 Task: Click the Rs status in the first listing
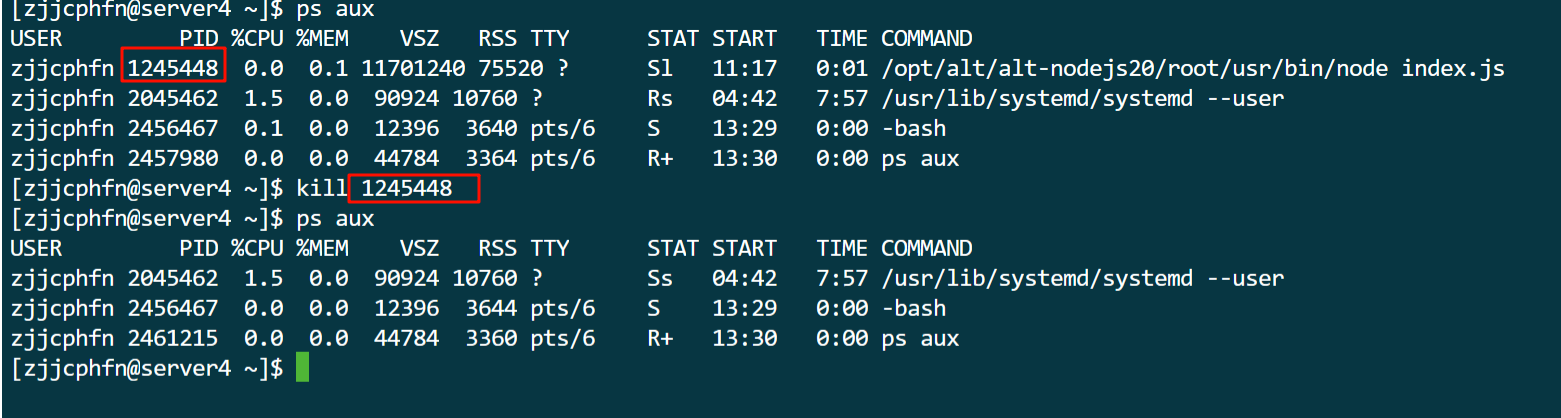660,99
